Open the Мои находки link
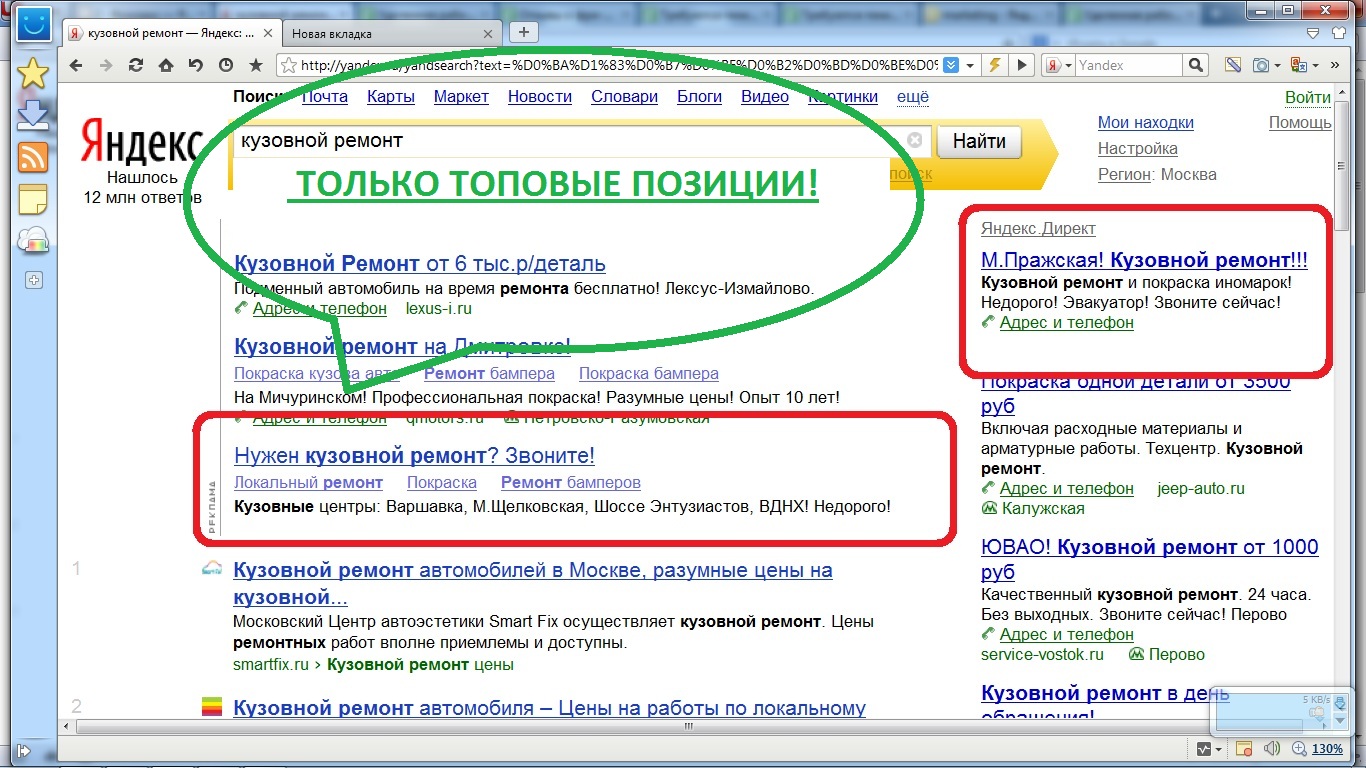The width and height of the screenshot is (1366, 768). pyautogui.click(x=1146, y=122)
